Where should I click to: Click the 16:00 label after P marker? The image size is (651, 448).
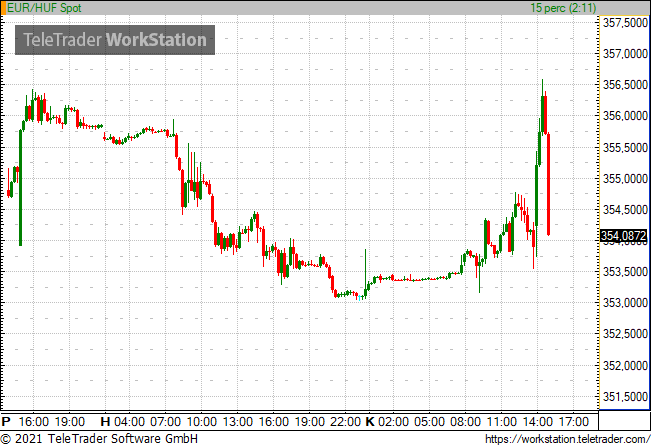coord(34,422)
